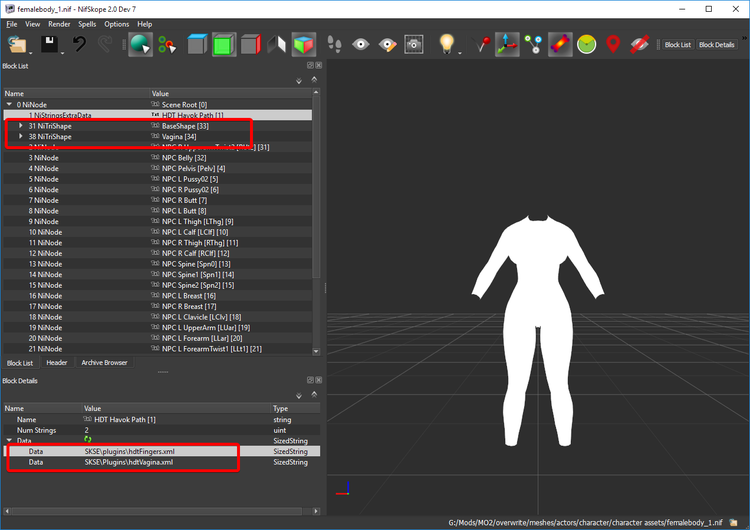Click the Block Details horizontal scrollbar
Viewport: 750px width, 530px height.
[x=161, y=511]
